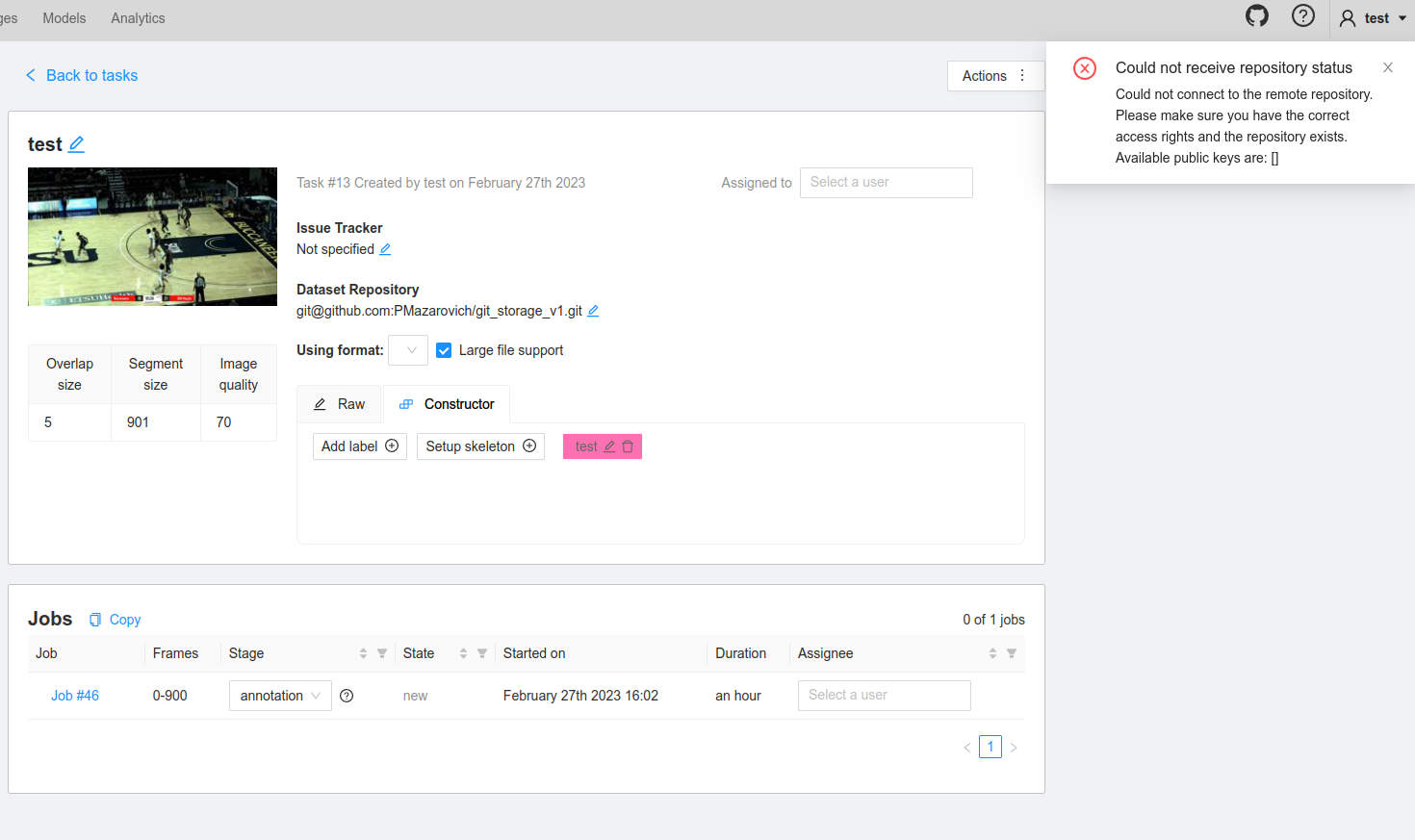Copy the jobs list
Image resolution: width=1415 pixels, height=840 pixels.
tap(115, 620)
